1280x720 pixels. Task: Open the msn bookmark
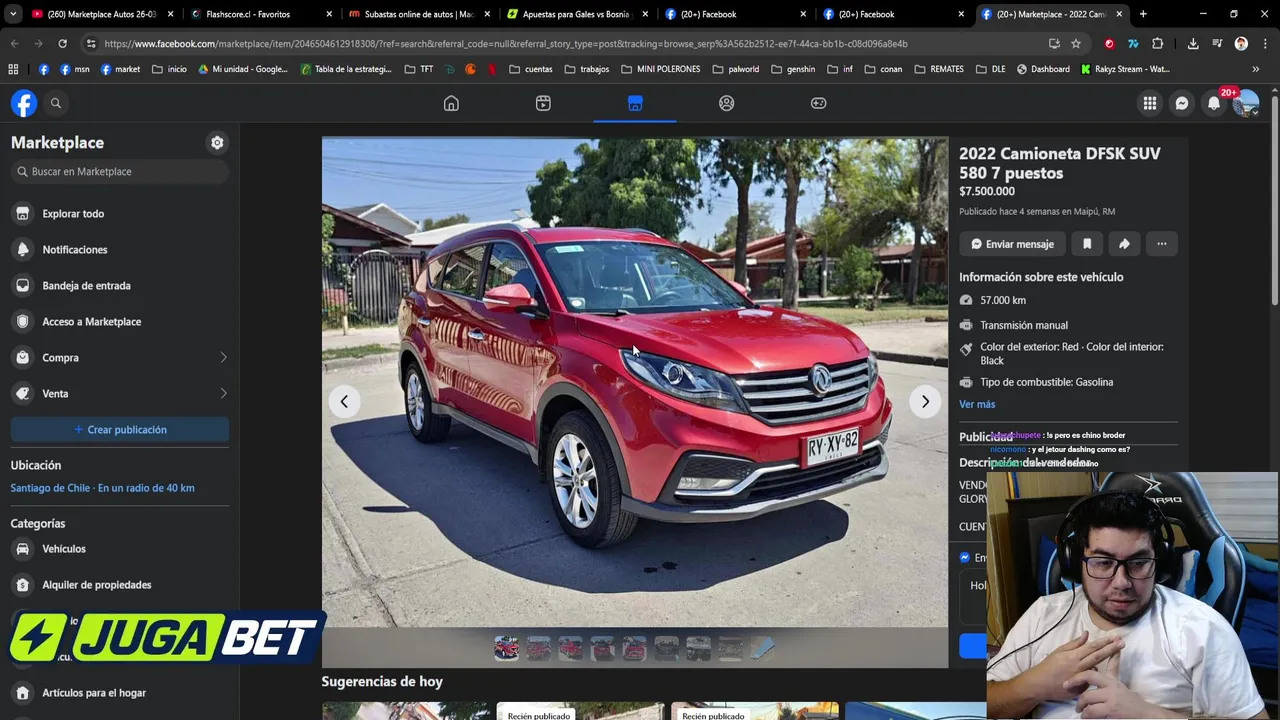coord(75,69)
